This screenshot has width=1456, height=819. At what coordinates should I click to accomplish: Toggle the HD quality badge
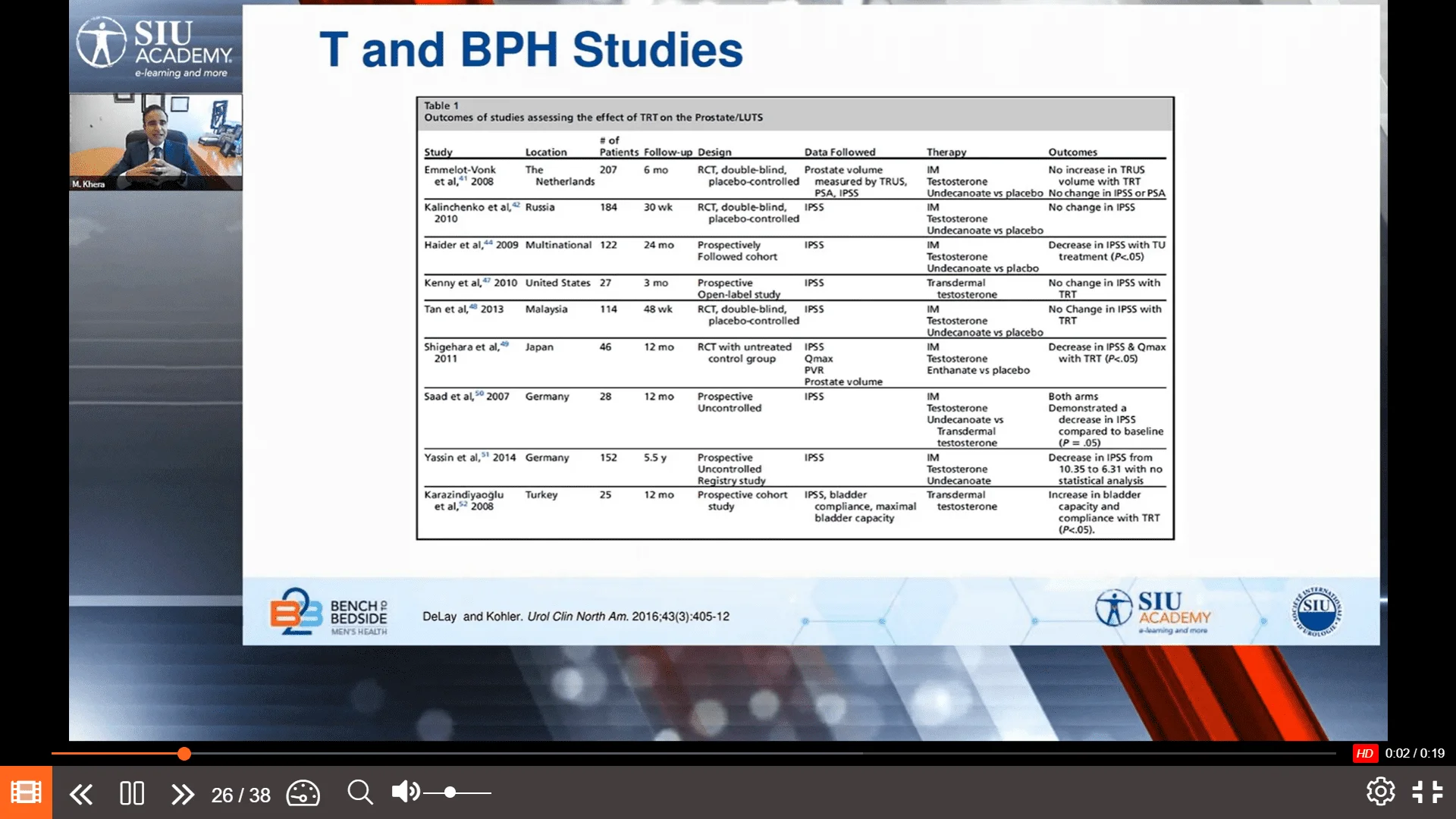click(1364, 753)
